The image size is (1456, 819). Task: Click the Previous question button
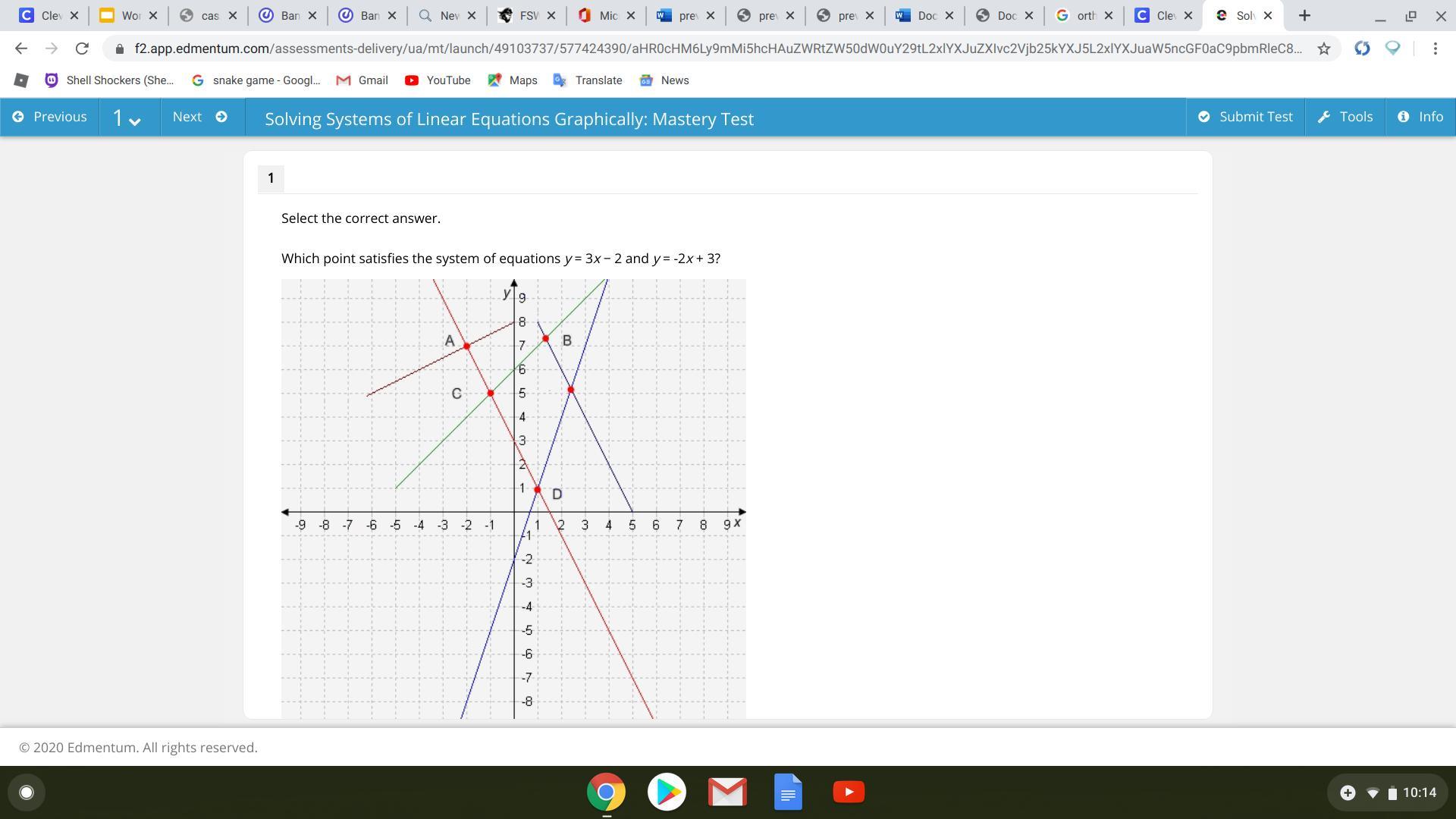click(x=50, y=117)
